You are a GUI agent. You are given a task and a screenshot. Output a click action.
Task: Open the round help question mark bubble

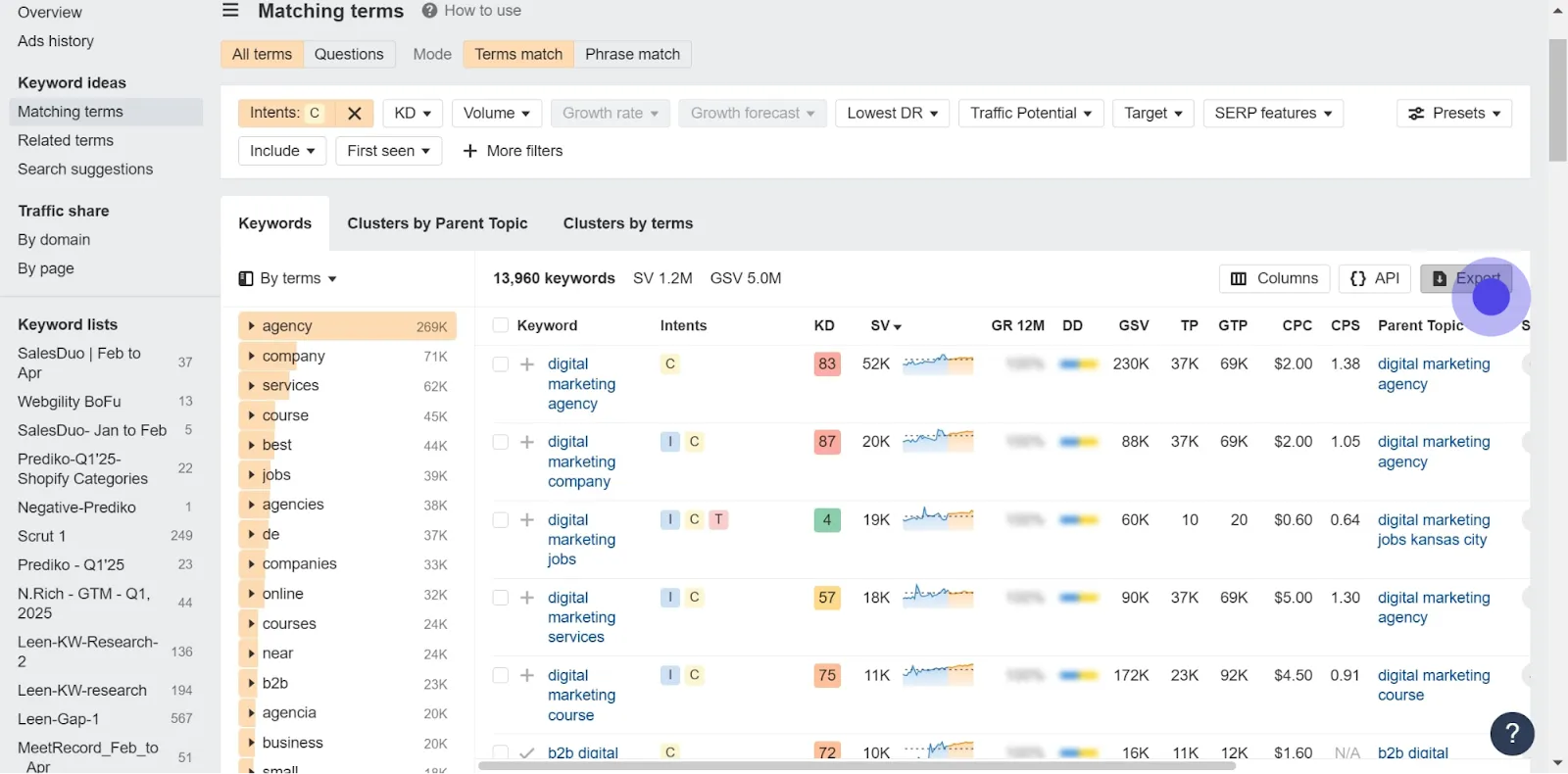point(1512,733)
